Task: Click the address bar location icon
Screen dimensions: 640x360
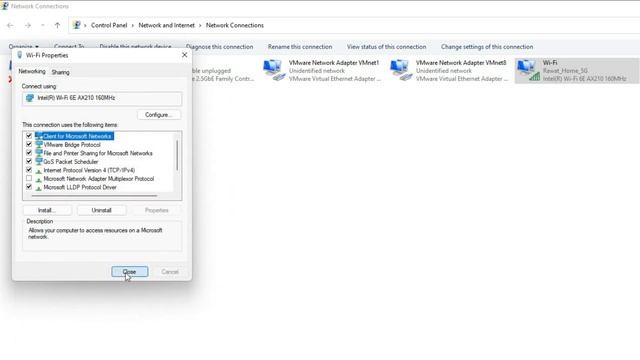Action: click(76, 25)
